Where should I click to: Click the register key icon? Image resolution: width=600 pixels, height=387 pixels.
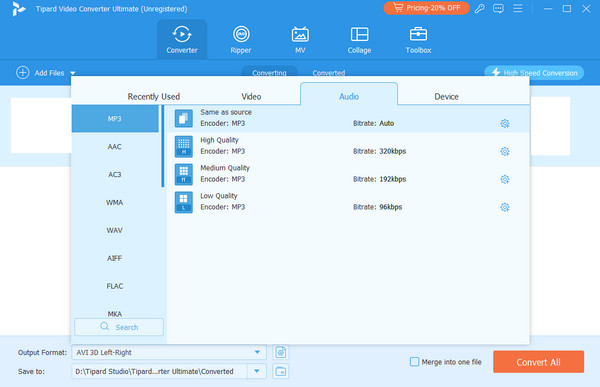479,8
